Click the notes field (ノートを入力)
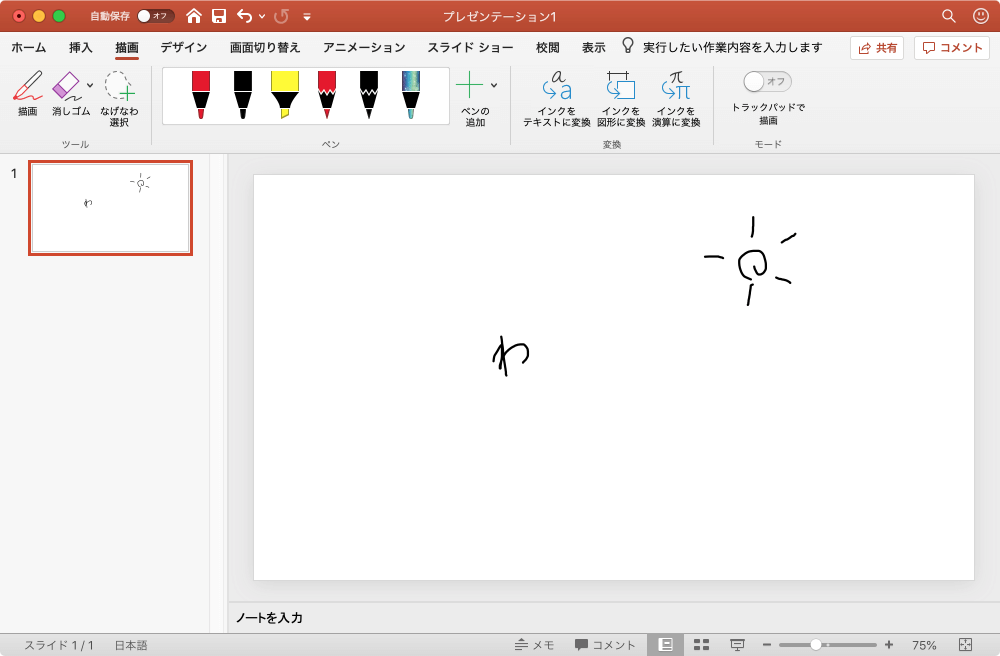 [x=269, y=617]
